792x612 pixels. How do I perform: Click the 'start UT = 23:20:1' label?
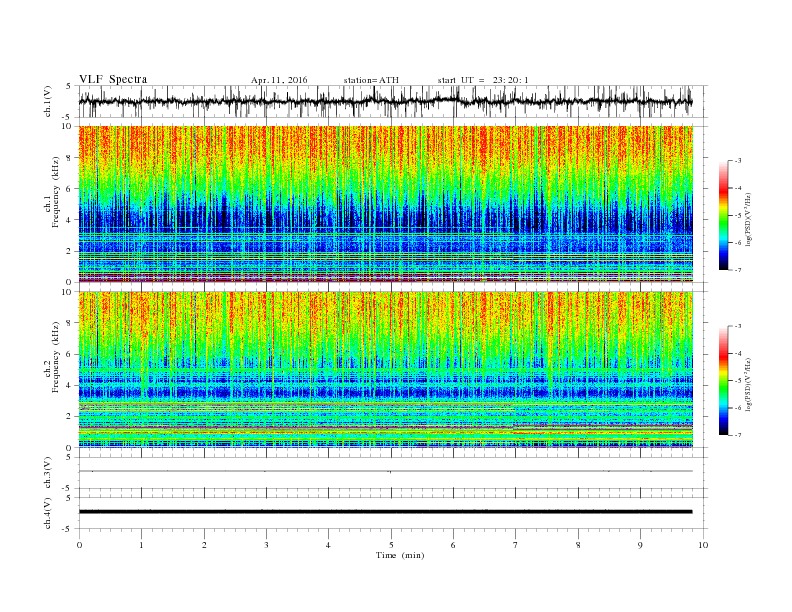[x=483, y=80]
